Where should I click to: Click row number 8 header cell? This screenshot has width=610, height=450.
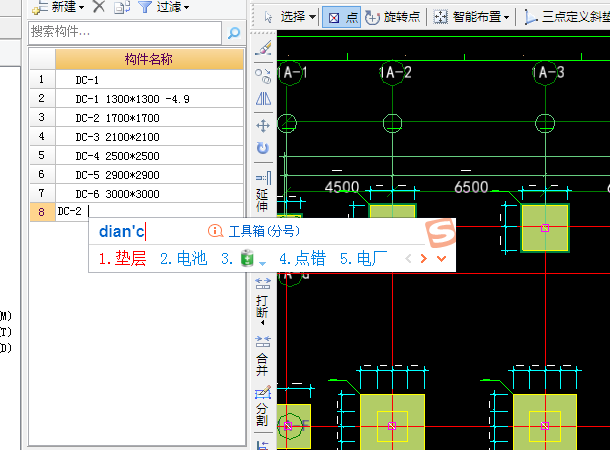click(x=42, y=212)
